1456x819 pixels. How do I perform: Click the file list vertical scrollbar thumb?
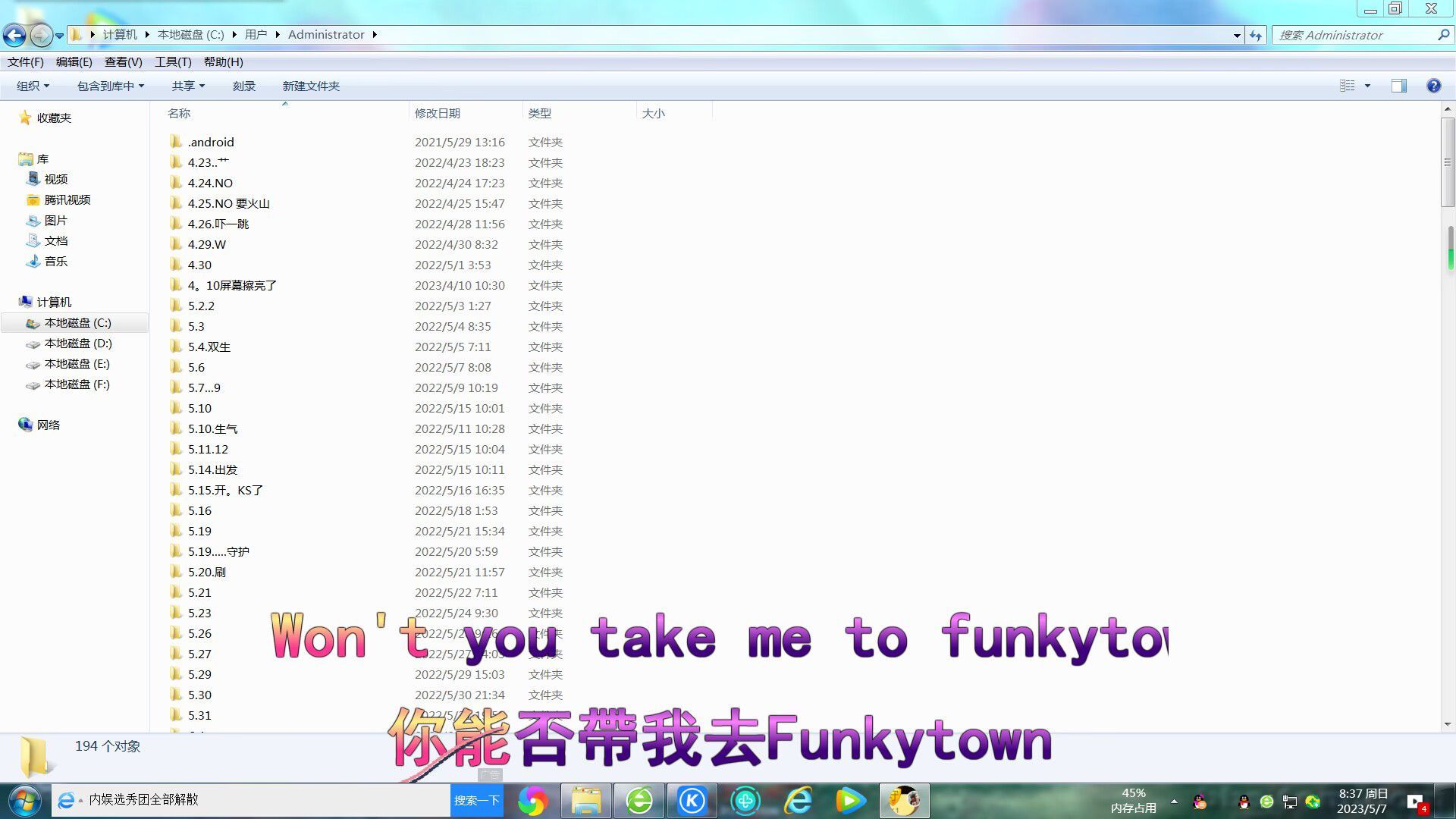tap(1448, 162)
